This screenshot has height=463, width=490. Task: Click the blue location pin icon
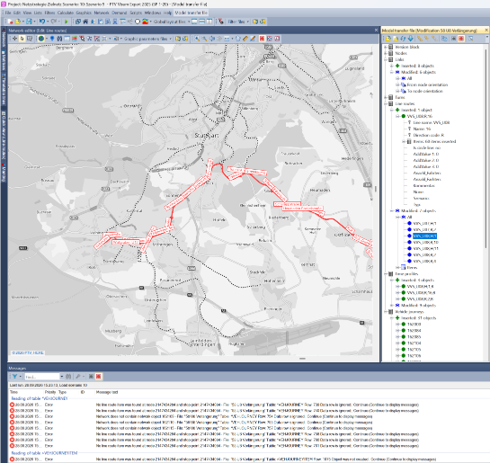point(52,39)
